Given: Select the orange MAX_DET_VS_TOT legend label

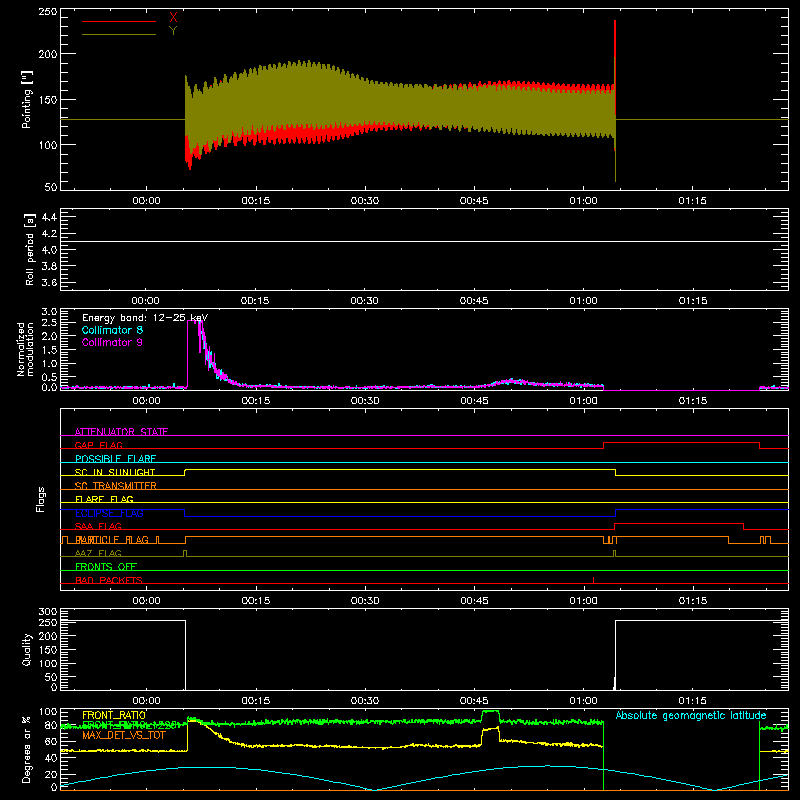Looking at the screenshot, I should pos(124,735).
